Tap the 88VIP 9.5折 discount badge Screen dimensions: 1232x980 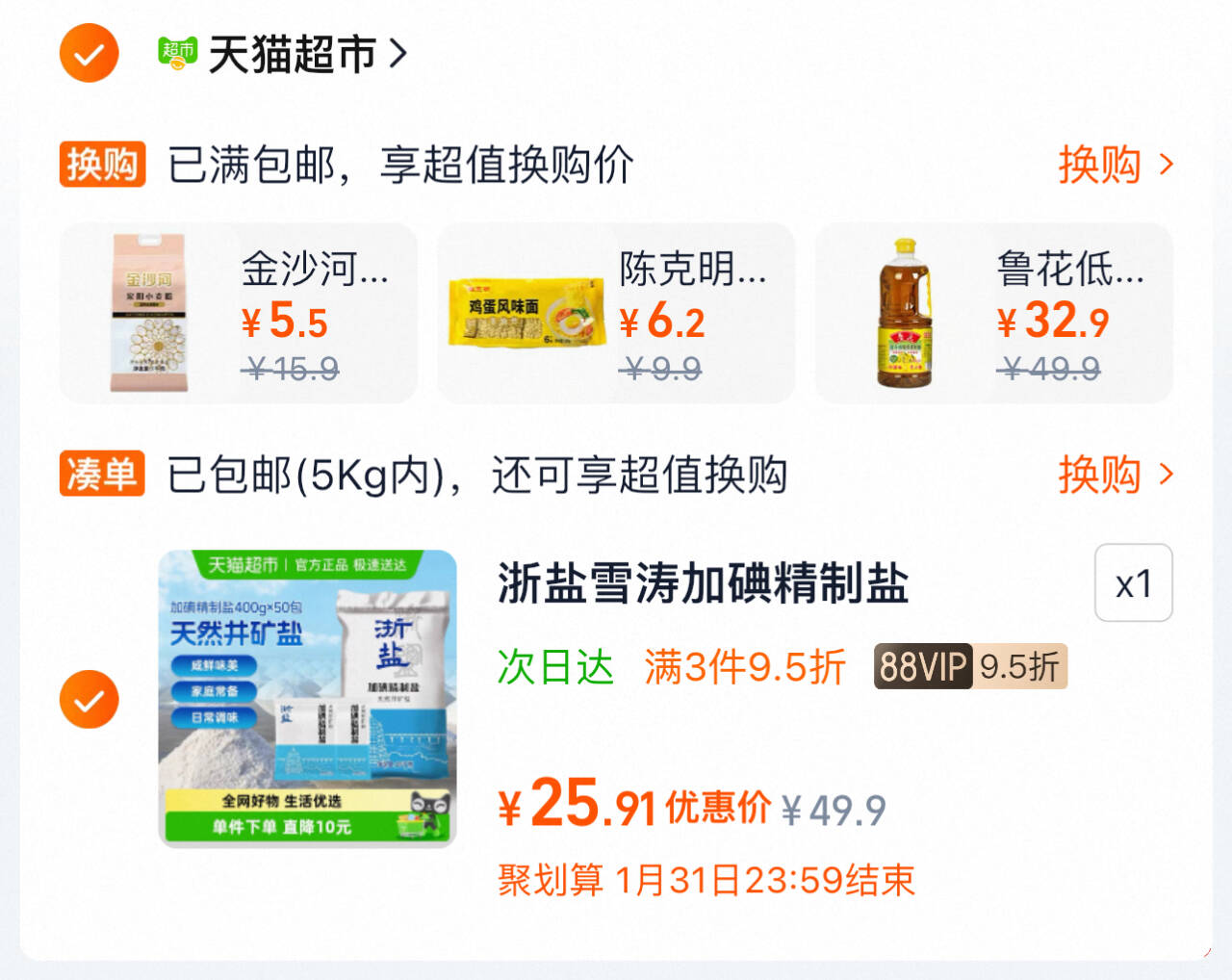[x=970, y=666]
